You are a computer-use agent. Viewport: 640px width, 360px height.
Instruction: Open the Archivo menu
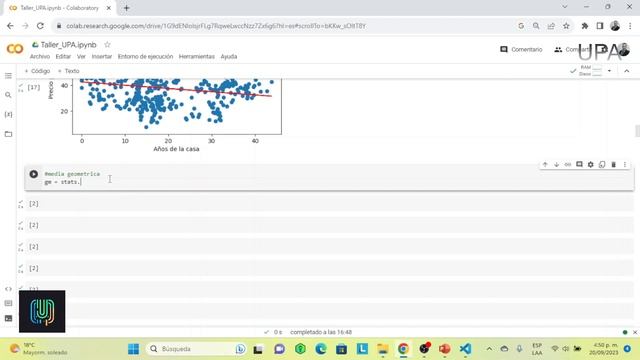tap(40, 56)
